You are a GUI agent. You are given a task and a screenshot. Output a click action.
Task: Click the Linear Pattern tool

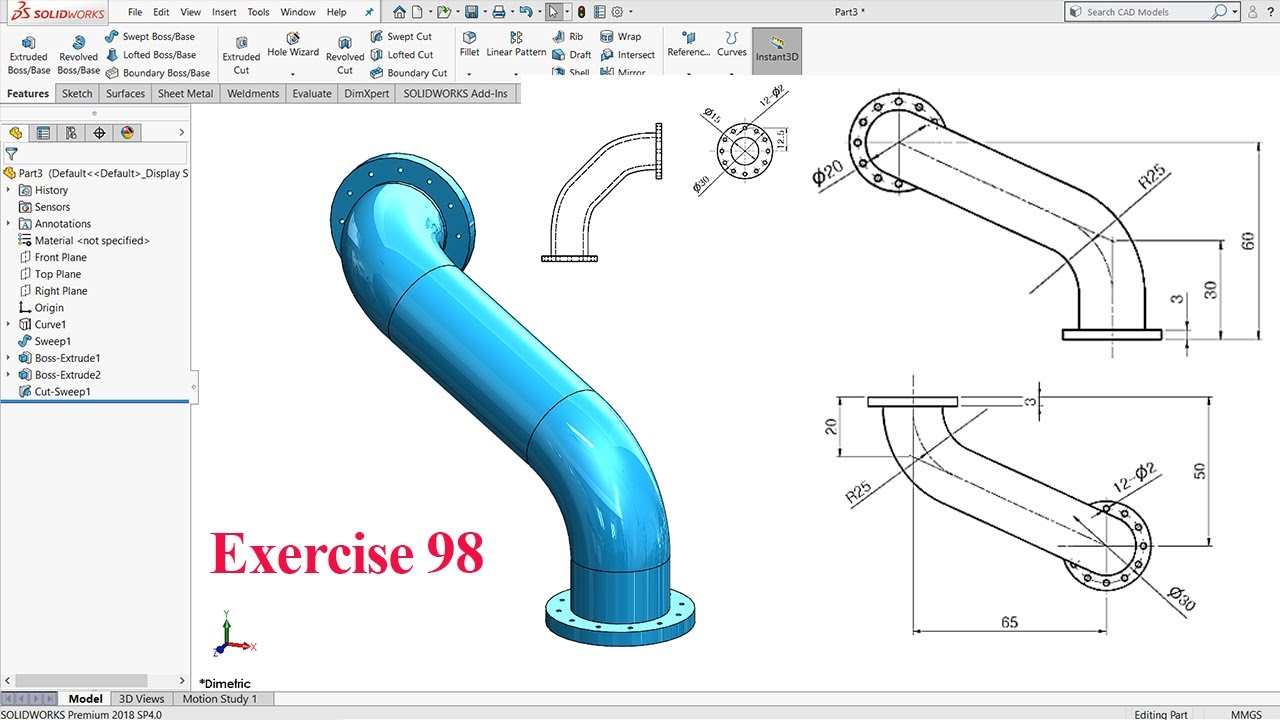tap(516, 45)
